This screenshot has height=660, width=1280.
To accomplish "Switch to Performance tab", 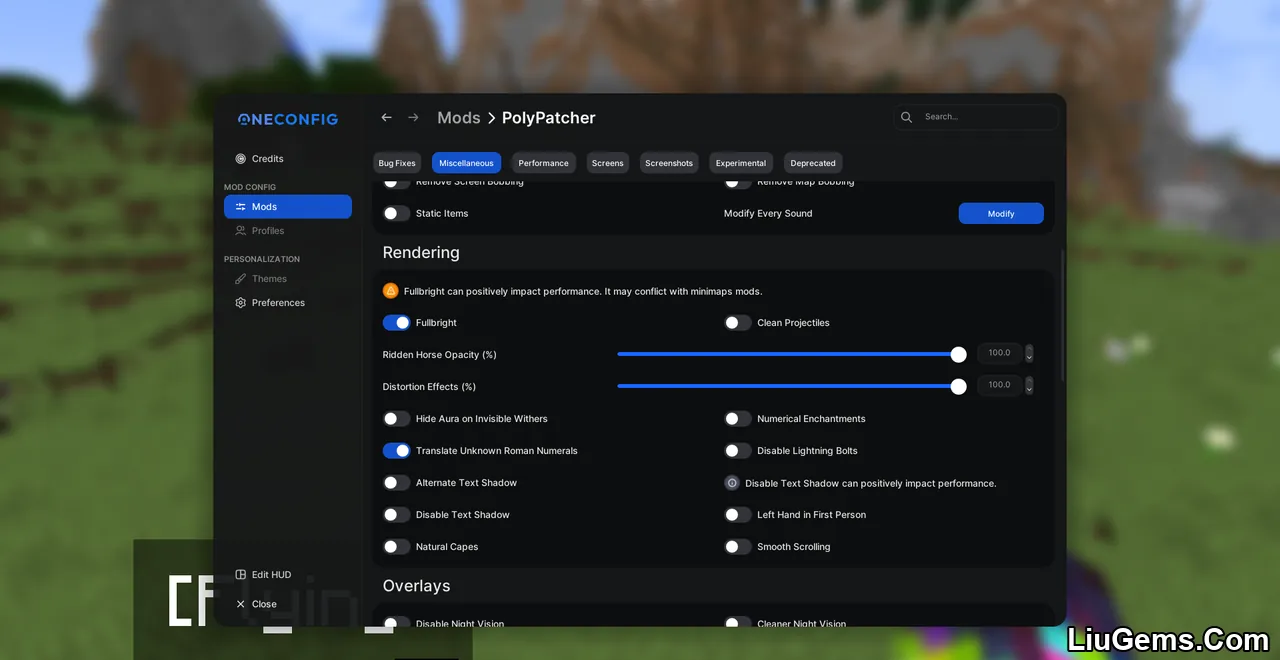I will (x=543, y=163).
